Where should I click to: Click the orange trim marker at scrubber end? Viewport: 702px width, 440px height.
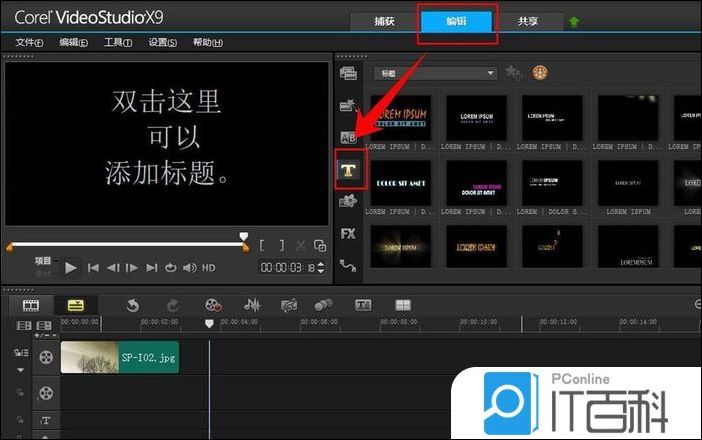[245, 248]
